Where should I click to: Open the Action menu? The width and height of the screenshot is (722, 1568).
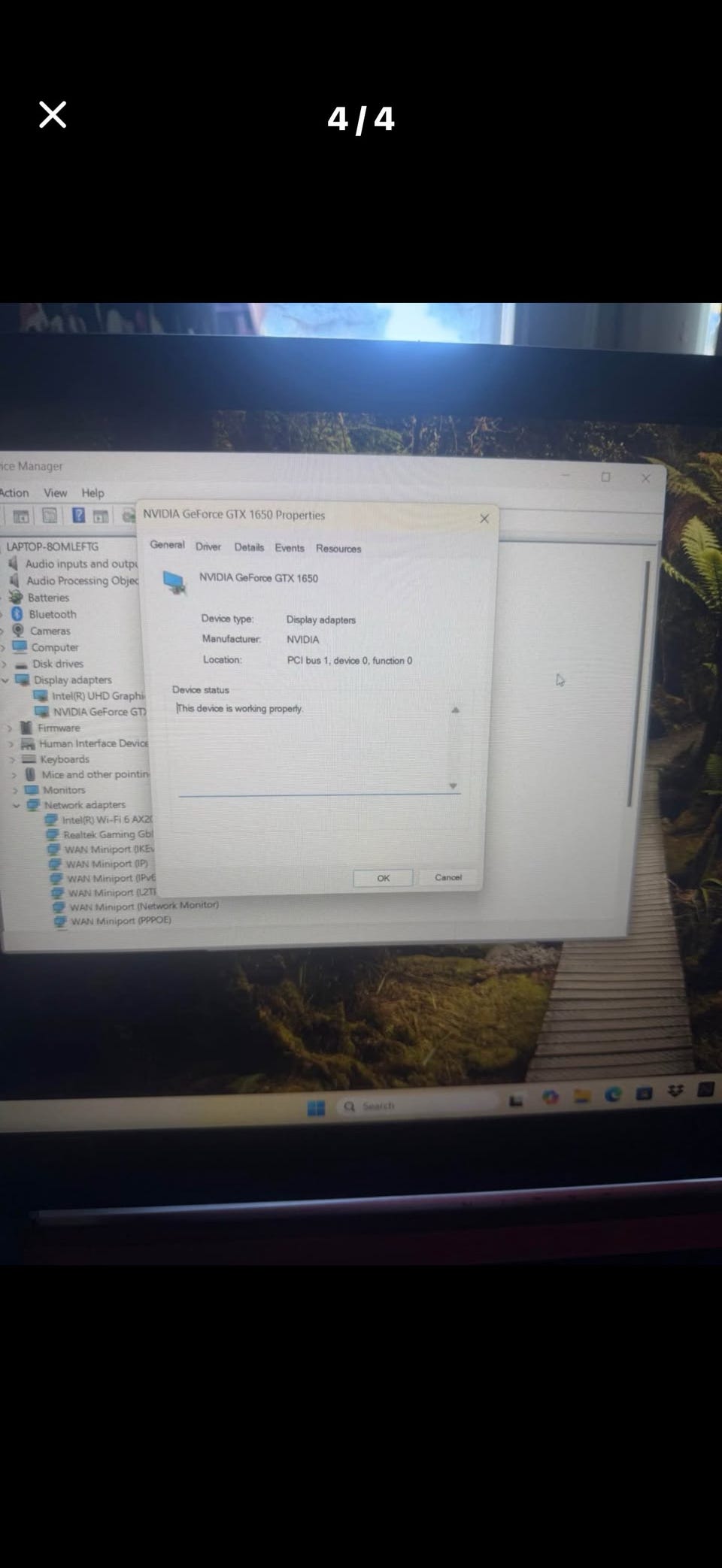tap(14, 492)
